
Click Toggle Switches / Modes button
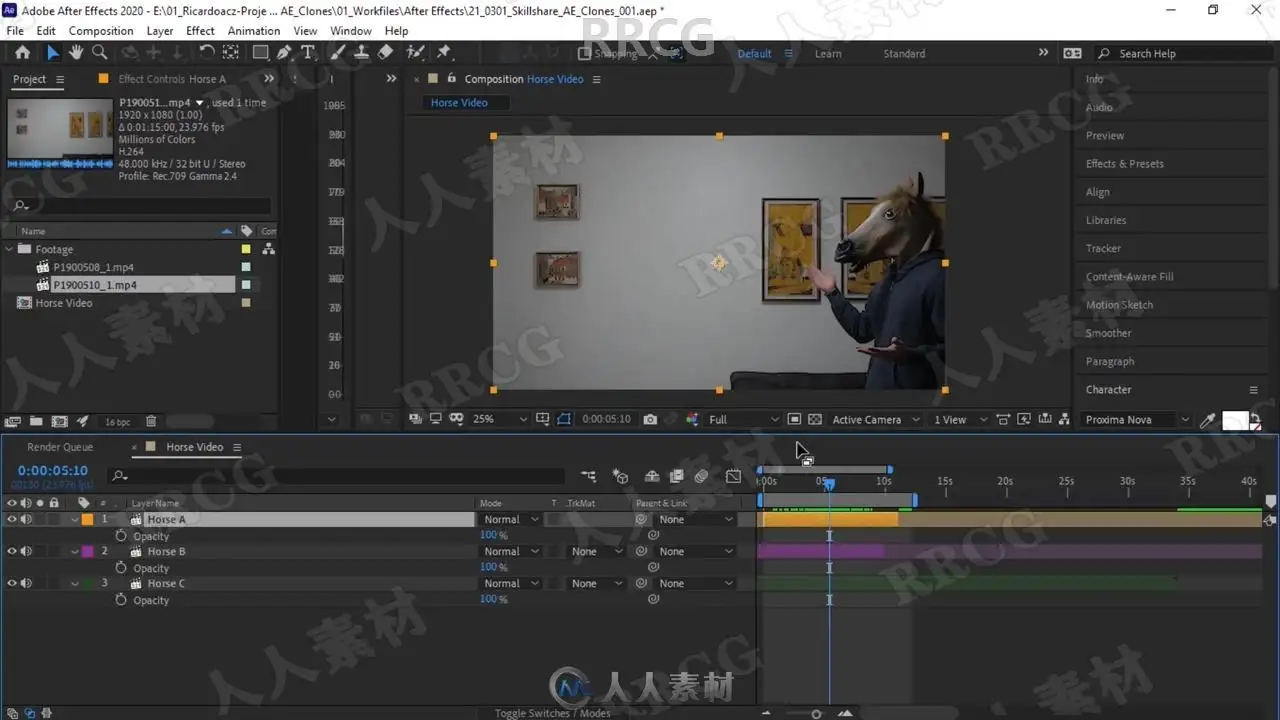click(553, 713)
